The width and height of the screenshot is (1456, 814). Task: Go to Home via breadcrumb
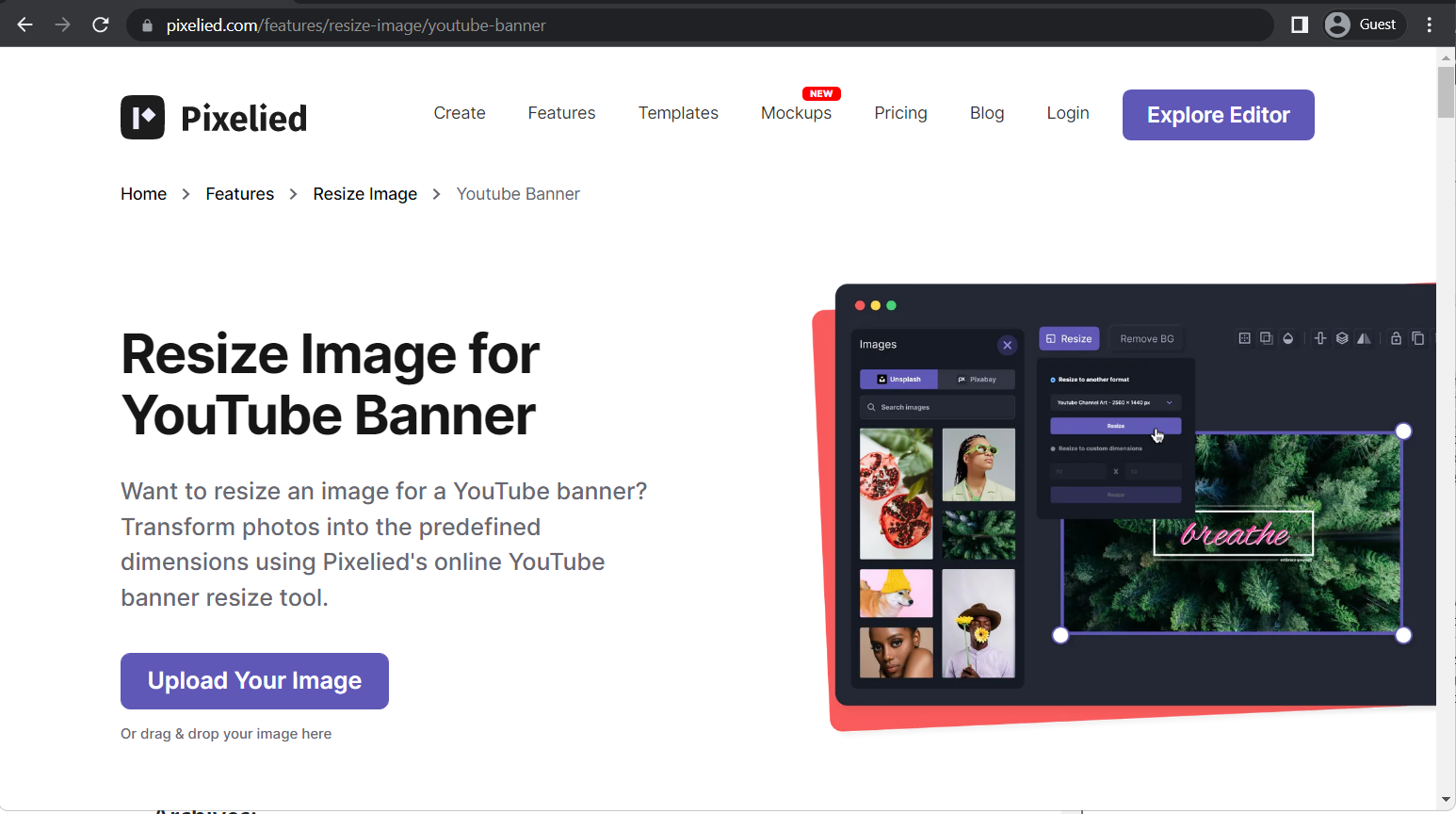pyautogui.click(x=143, y=194)
